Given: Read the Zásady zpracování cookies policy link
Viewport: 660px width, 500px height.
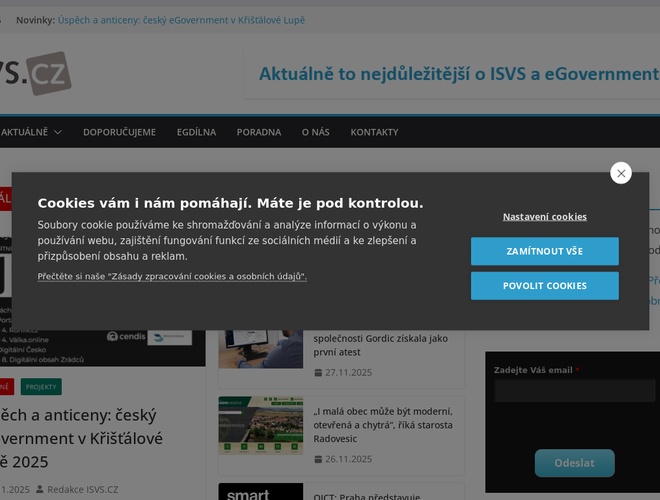Looking at the screenshot, I should 172,276.
